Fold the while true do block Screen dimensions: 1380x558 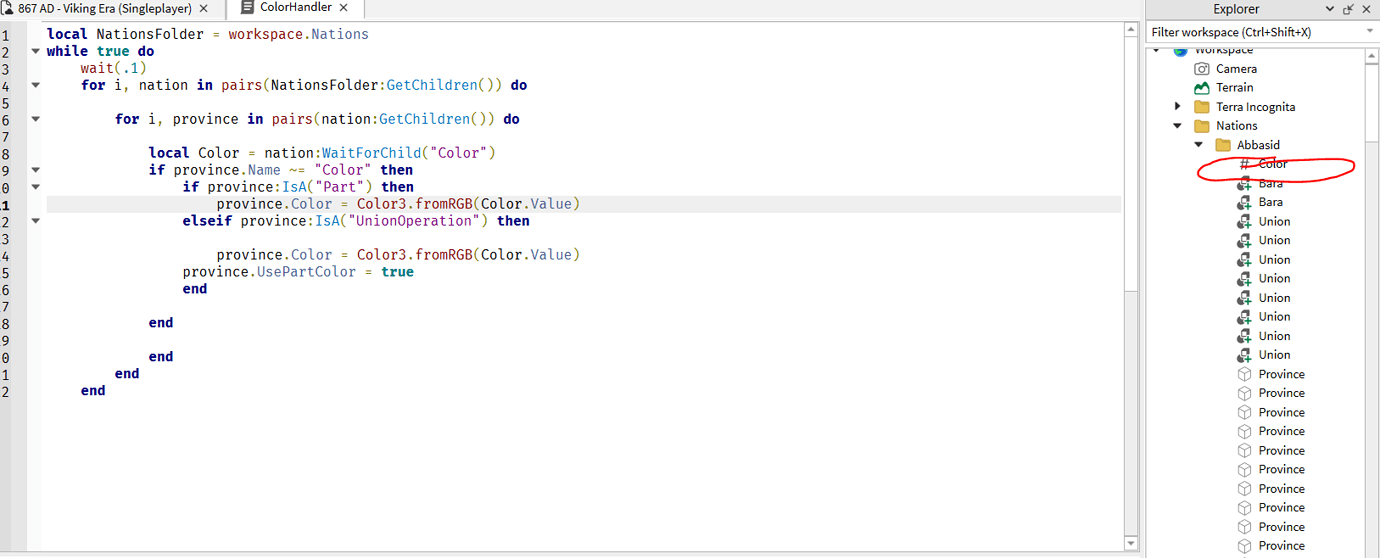click(36, 51)
